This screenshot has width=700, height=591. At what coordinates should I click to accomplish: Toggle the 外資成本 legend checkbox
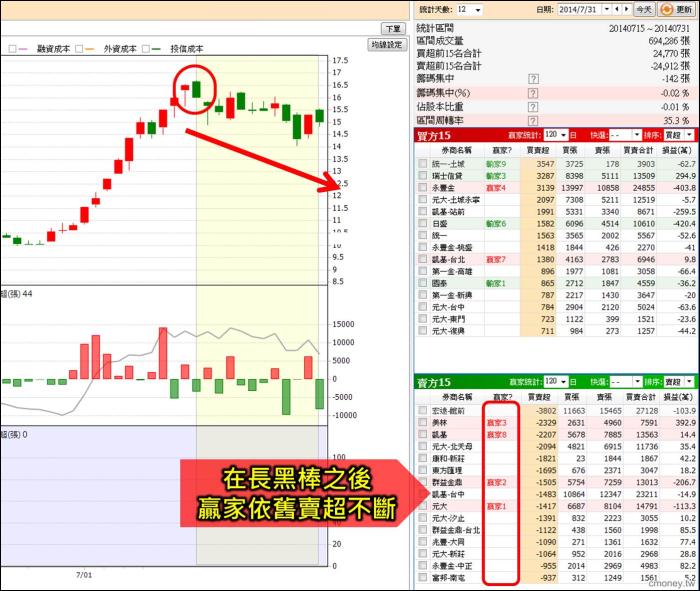pos(79,49)
